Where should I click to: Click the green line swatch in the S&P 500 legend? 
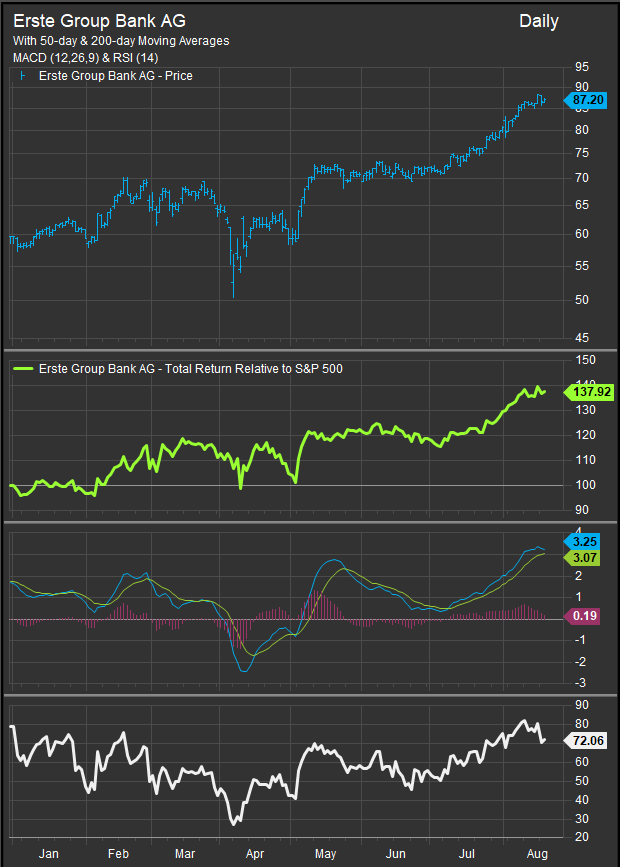point(23,369)
